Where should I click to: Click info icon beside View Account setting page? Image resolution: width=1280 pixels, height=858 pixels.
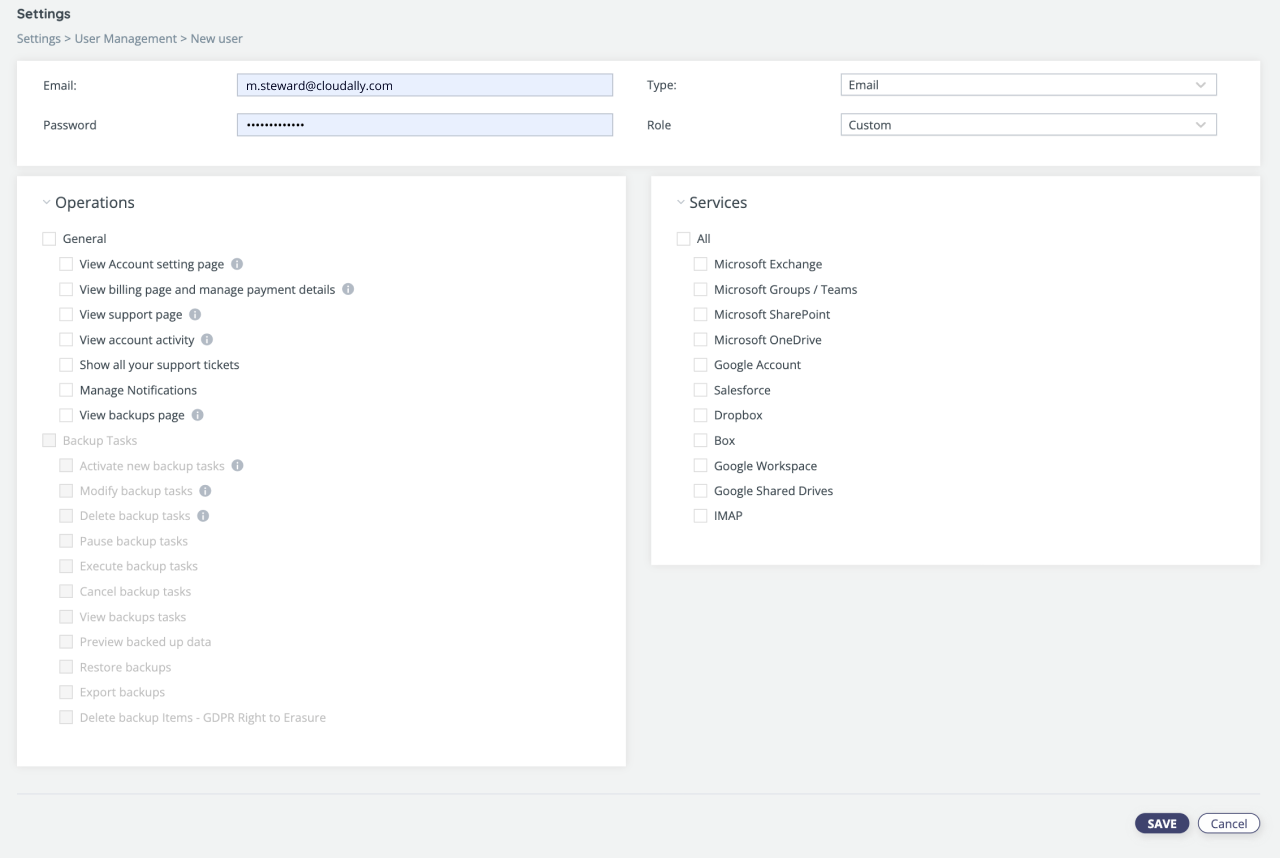(237, 264)
